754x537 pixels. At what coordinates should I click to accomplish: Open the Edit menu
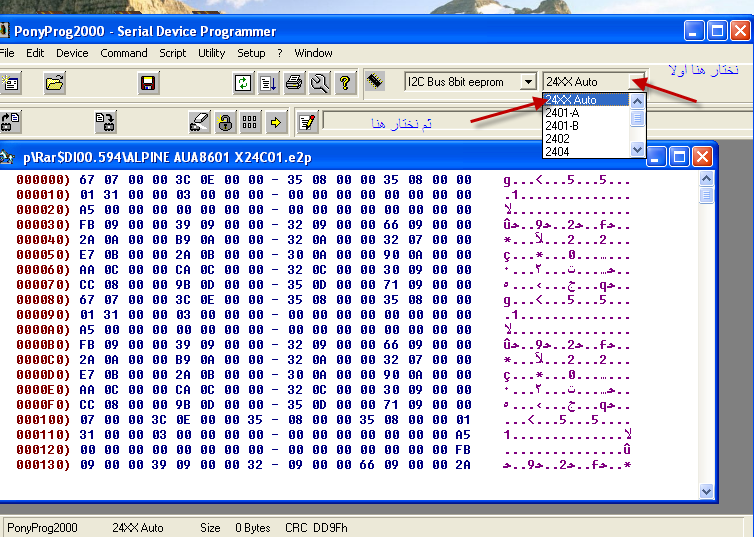click(x=35, y=53)
